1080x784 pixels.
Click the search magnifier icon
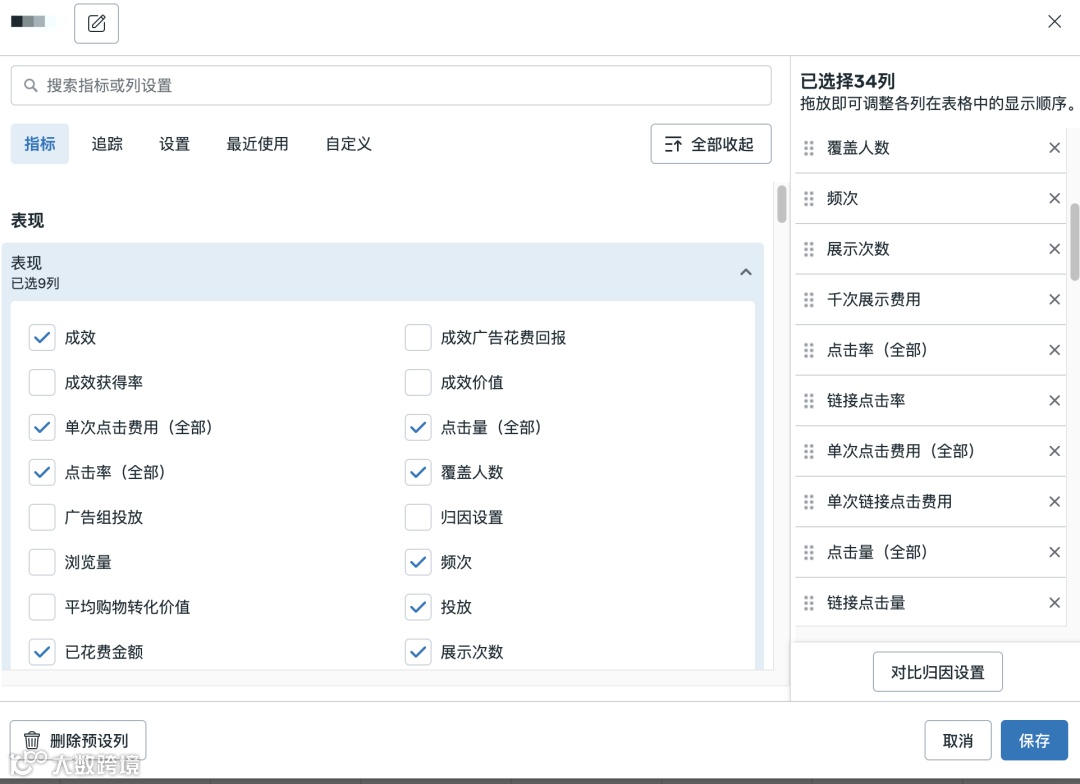(30, 85)
